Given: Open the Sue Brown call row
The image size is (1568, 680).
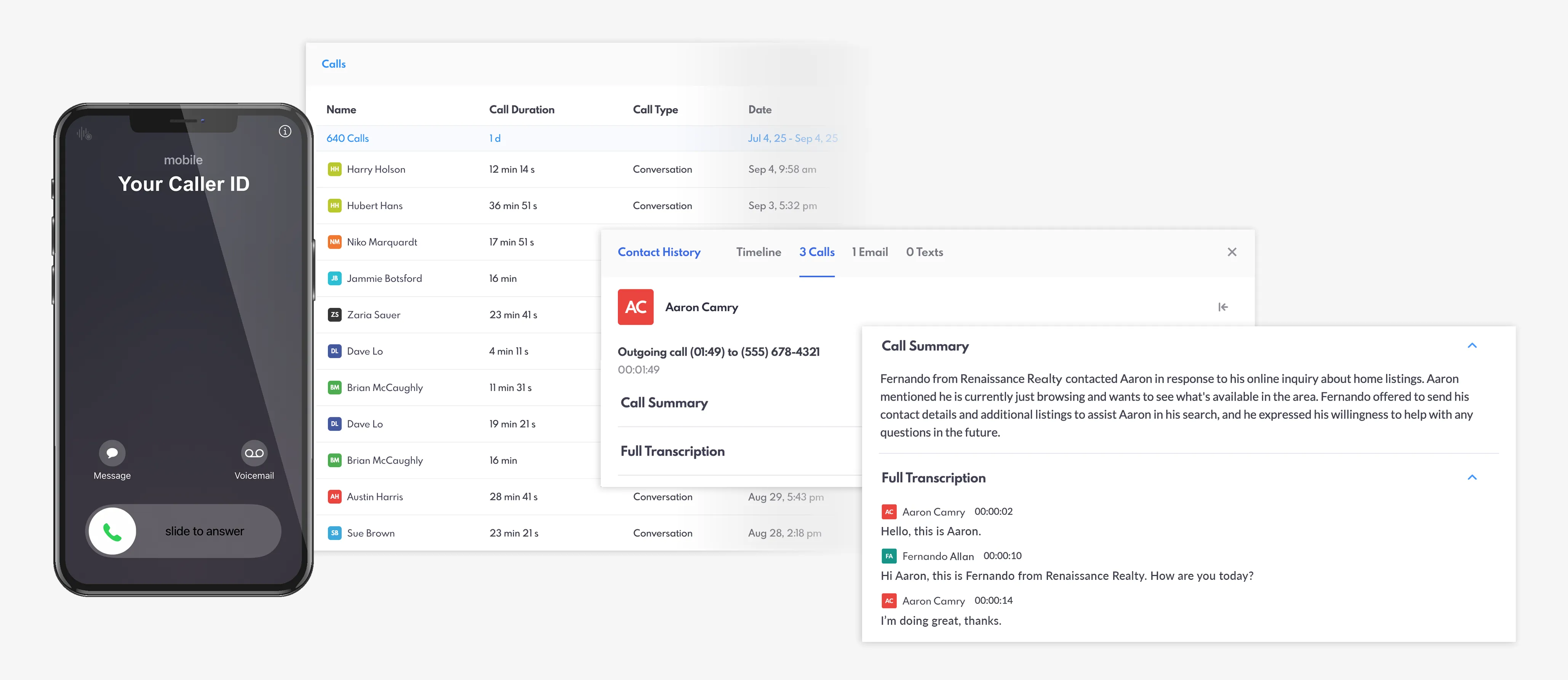Looking at the screenshot, I should pos(371,533).
